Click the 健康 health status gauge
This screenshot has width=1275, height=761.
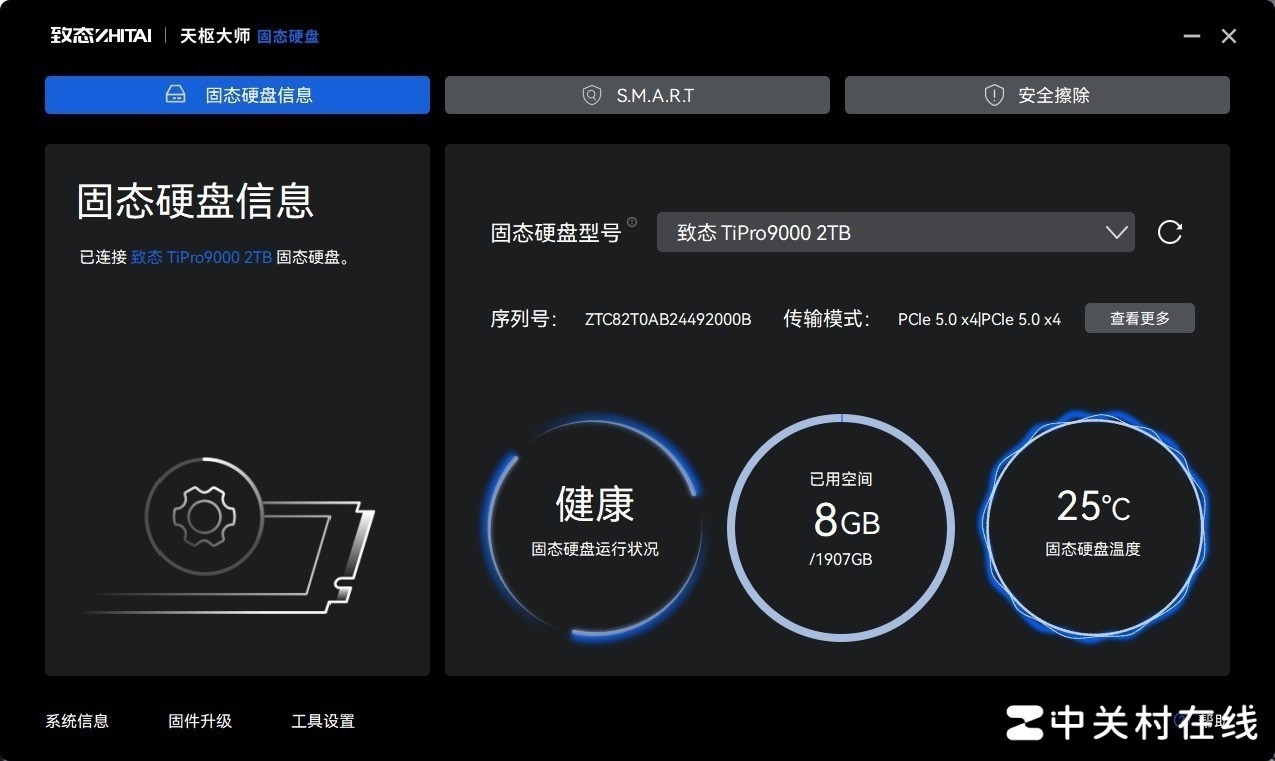click(595, 528)
